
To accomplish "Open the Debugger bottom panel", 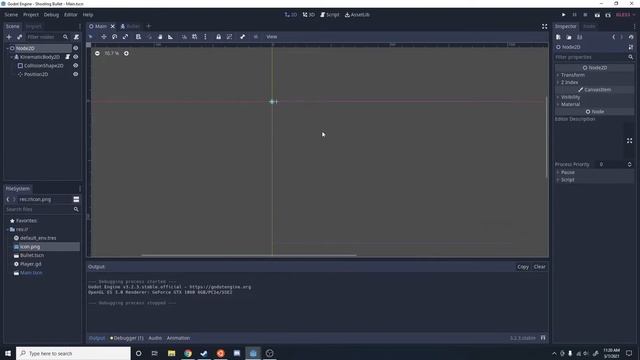I will [127, 338].
